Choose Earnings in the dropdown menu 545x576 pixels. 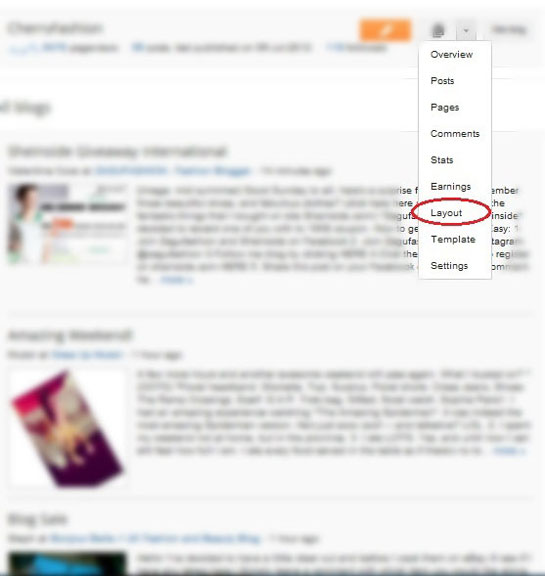451,187
